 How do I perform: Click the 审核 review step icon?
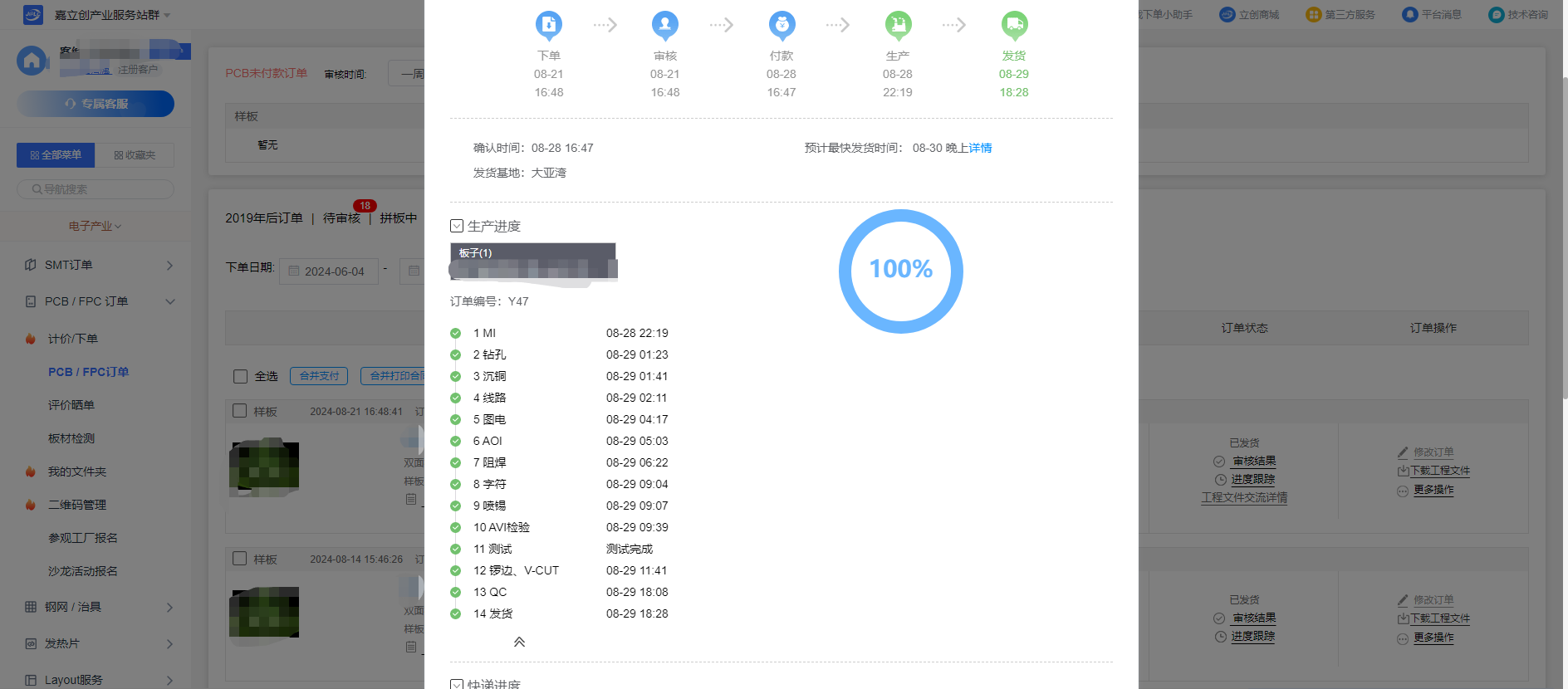(x=664, y=26)
